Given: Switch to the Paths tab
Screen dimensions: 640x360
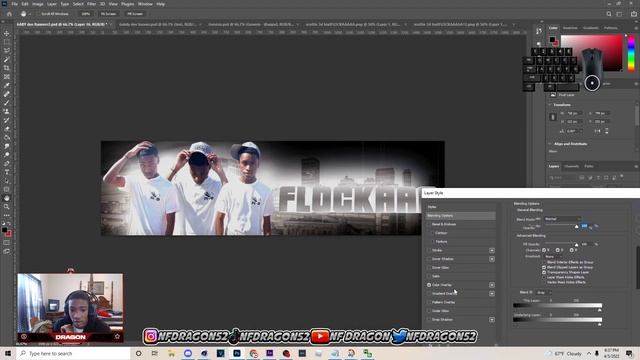Looking at the screenshot, I should click(x=589, y=166).
